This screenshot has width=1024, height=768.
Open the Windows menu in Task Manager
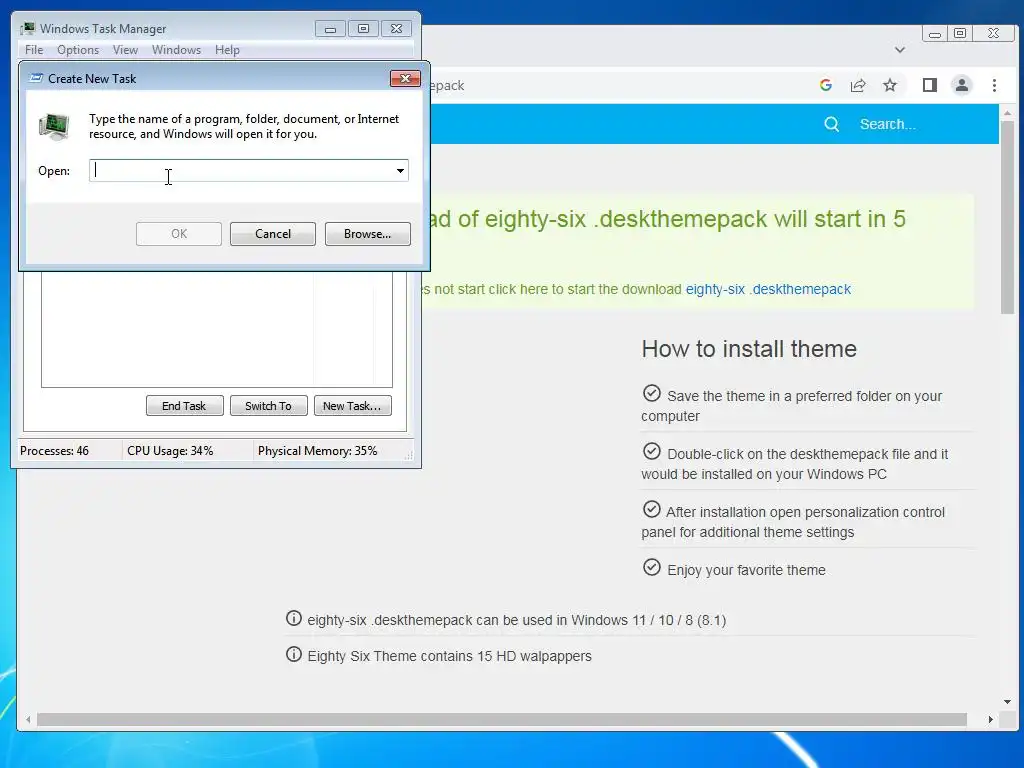[176, 50]
